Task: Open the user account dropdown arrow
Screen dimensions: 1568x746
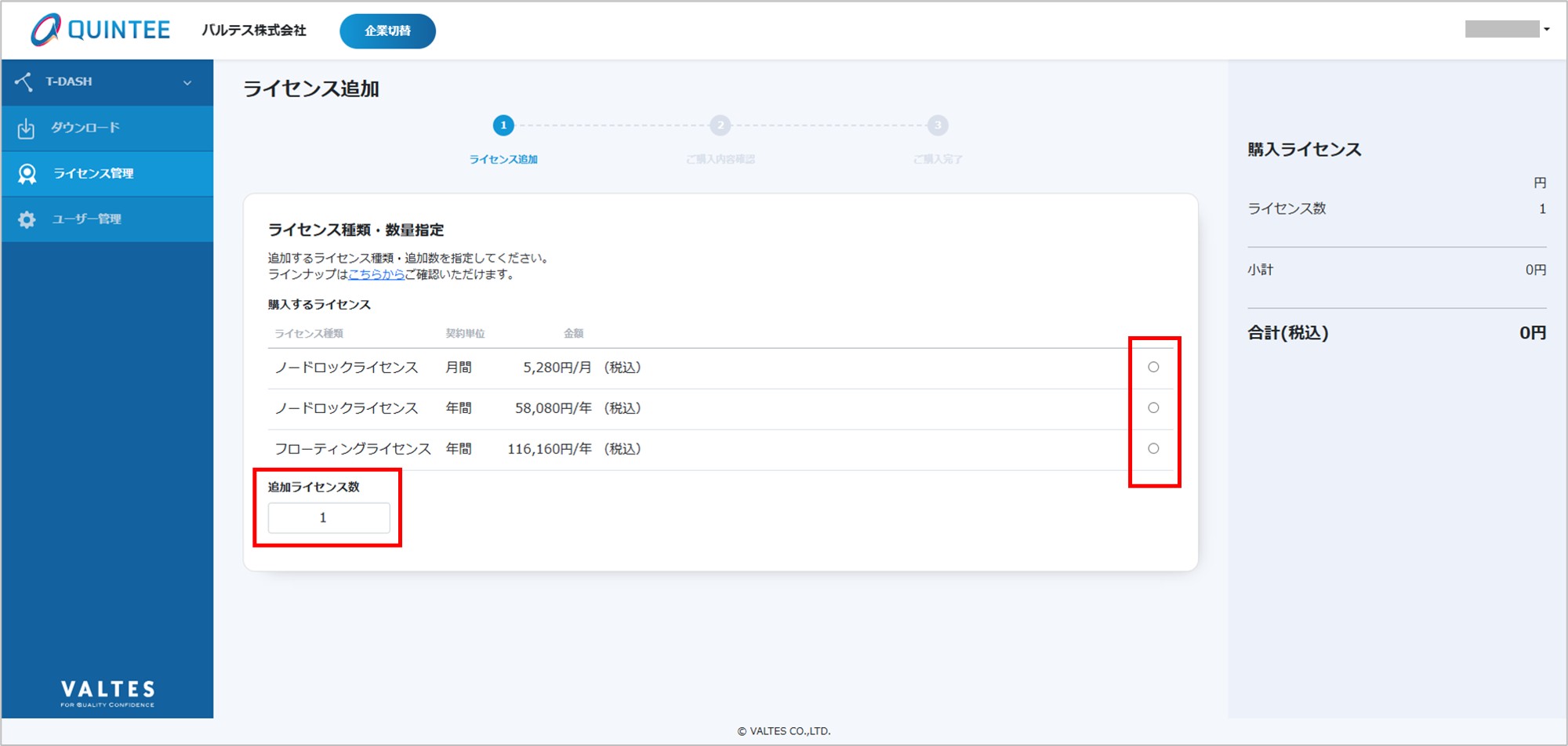Action: [1546, 30]
